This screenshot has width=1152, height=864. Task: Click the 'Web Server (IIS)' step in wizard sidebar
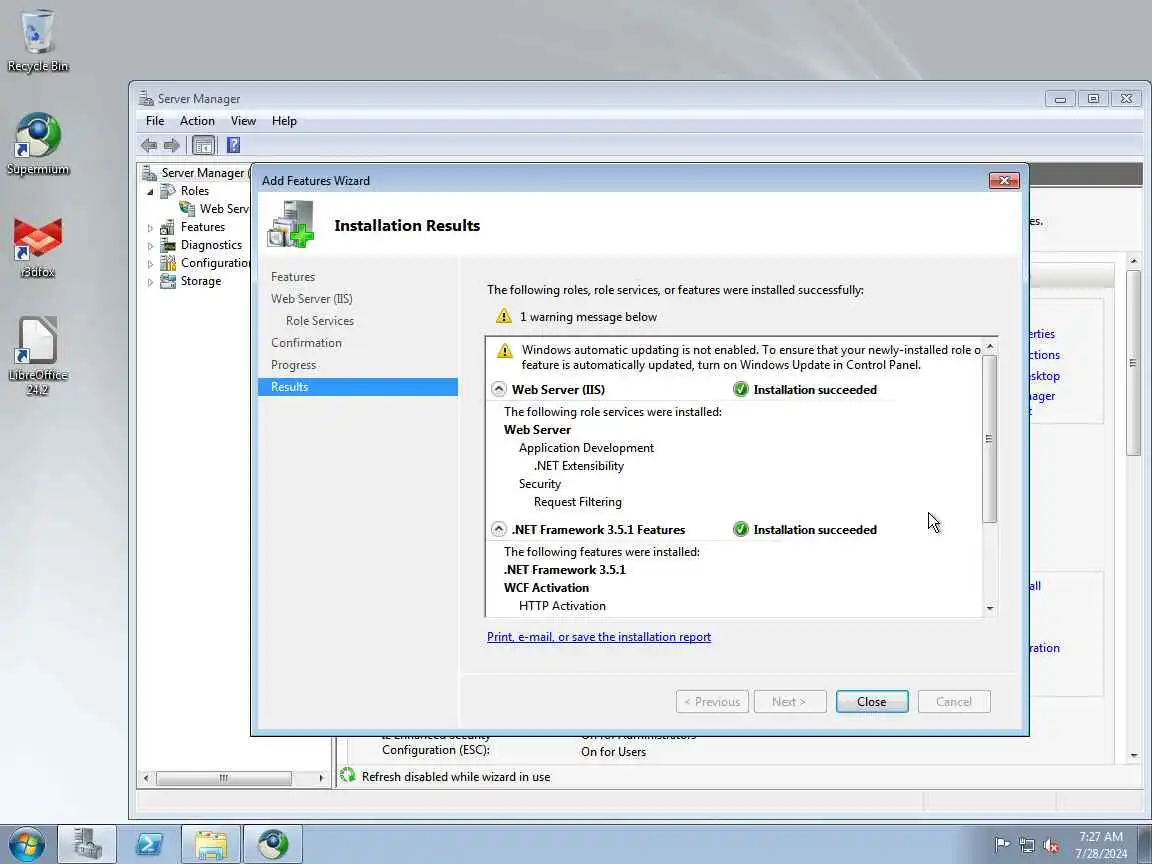pos(312,299)
